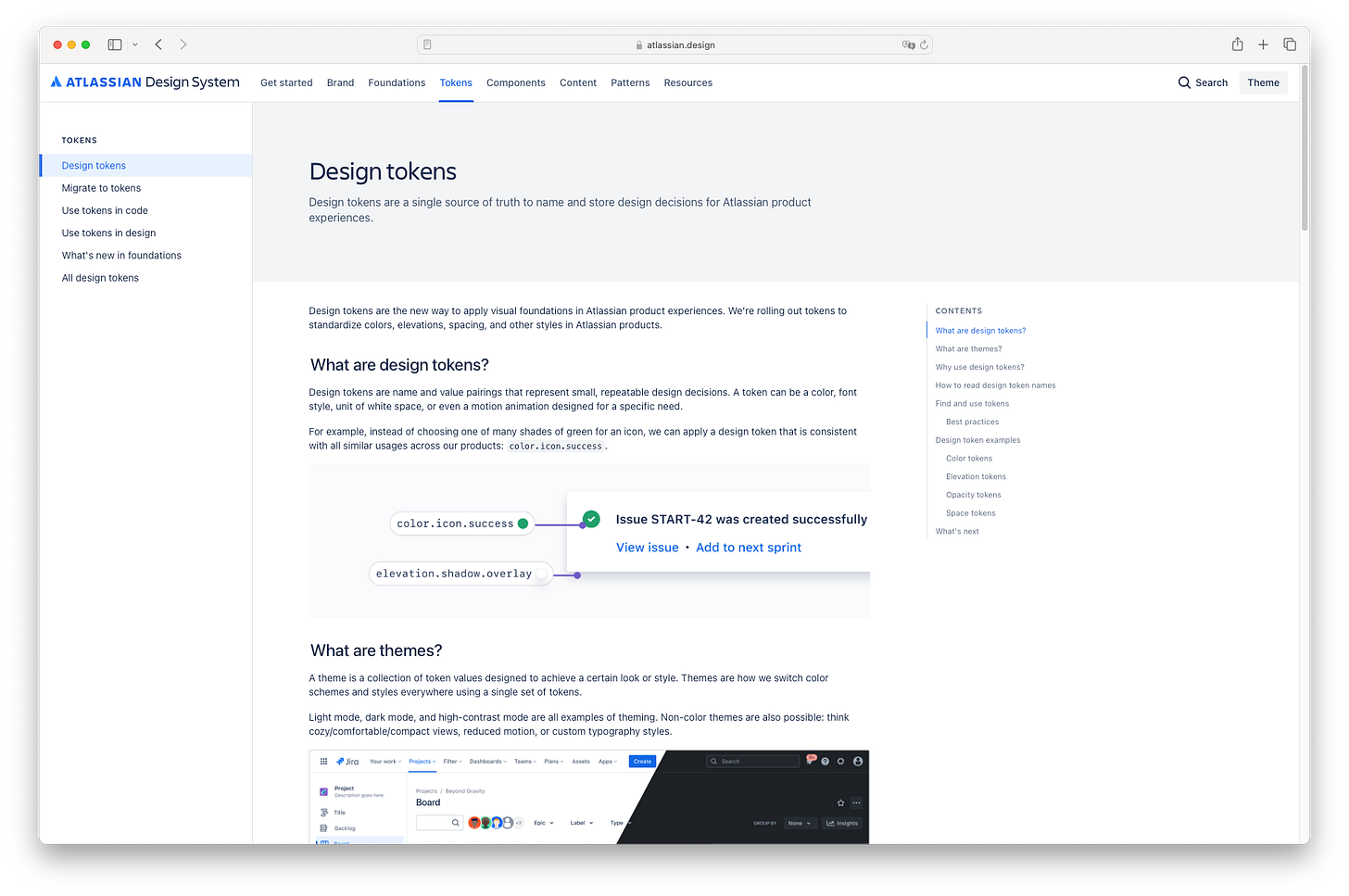The height and width of the screenshot is (896, 1349).
Task: Click the translate icon in the address bar
Action: (908, 44)
